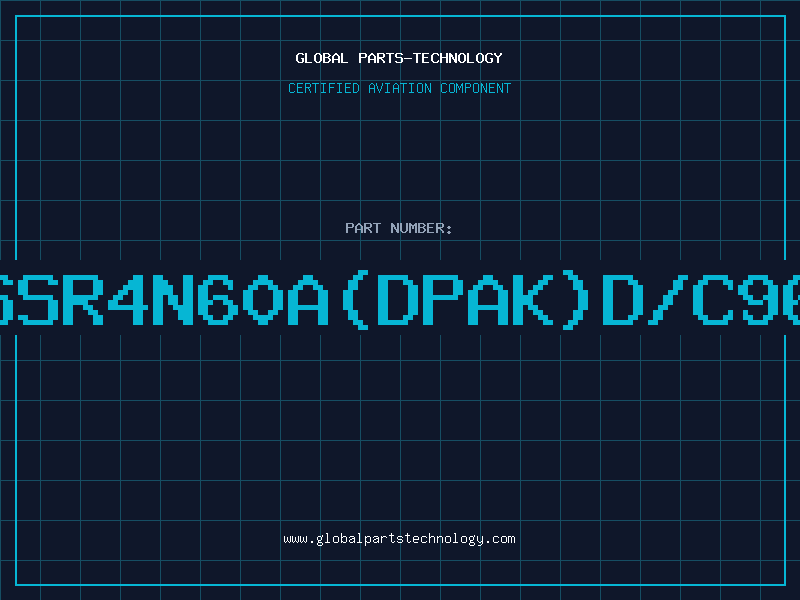This screenshot has height=600, width=800.
Task: Select 'CERTIFIED AVIATION COMPONENT' subtitle text
Action: (x=399, y=88)
